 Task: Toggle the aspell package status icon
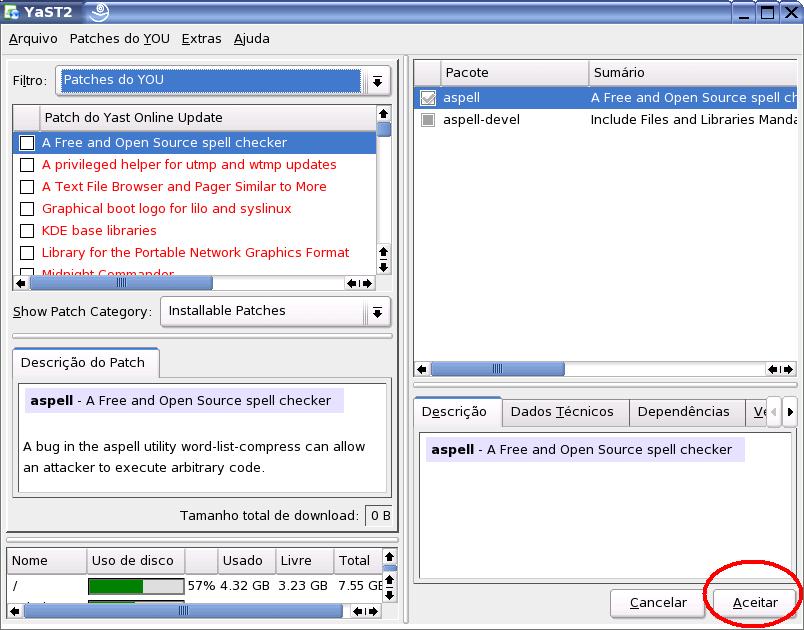(x=428, y=98)
